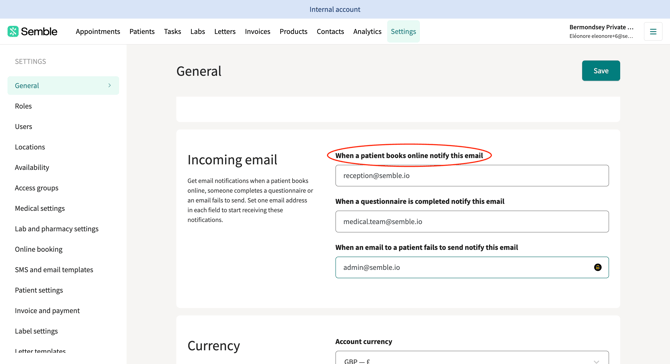Open the Patients menu
670x364 pixels.
(142, 32)
